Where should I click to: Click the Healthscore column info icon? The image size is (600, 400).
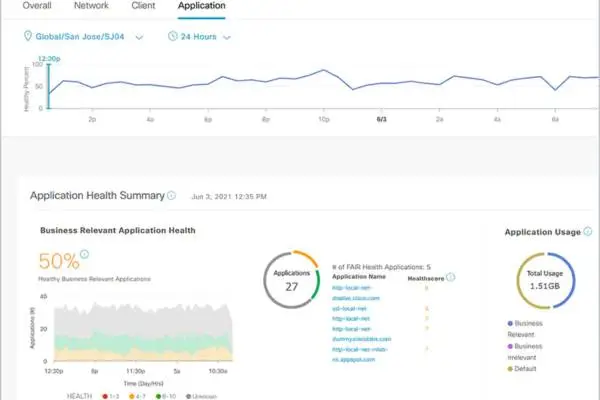450,277
